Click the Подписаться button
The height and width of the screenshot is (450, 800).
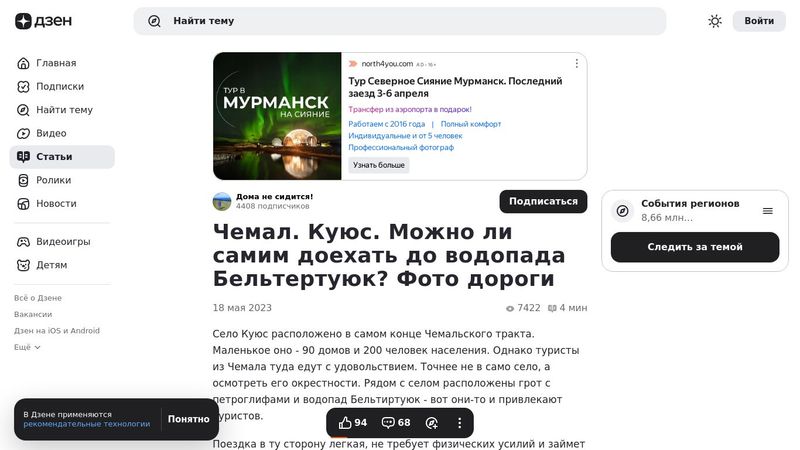pyautogui.click(x=543, y=201)
